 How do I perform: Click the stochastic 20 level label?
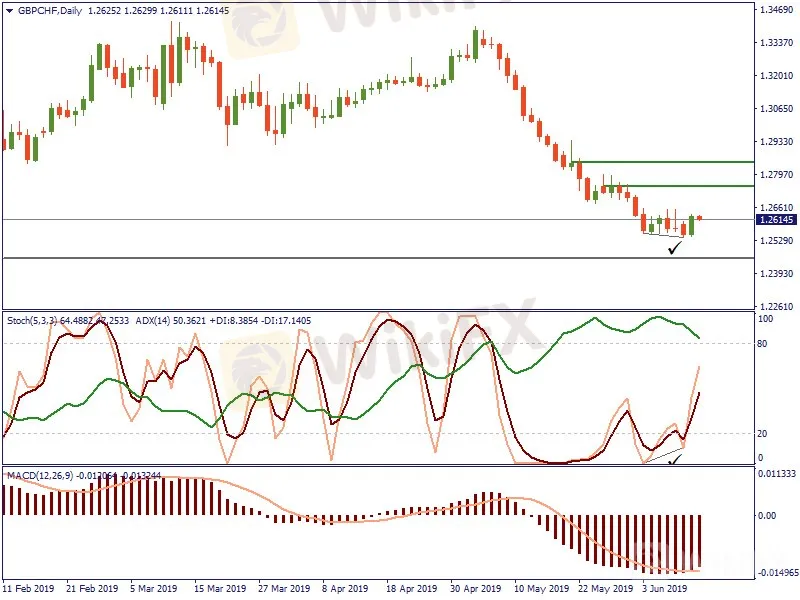click(x=762, y=434)
